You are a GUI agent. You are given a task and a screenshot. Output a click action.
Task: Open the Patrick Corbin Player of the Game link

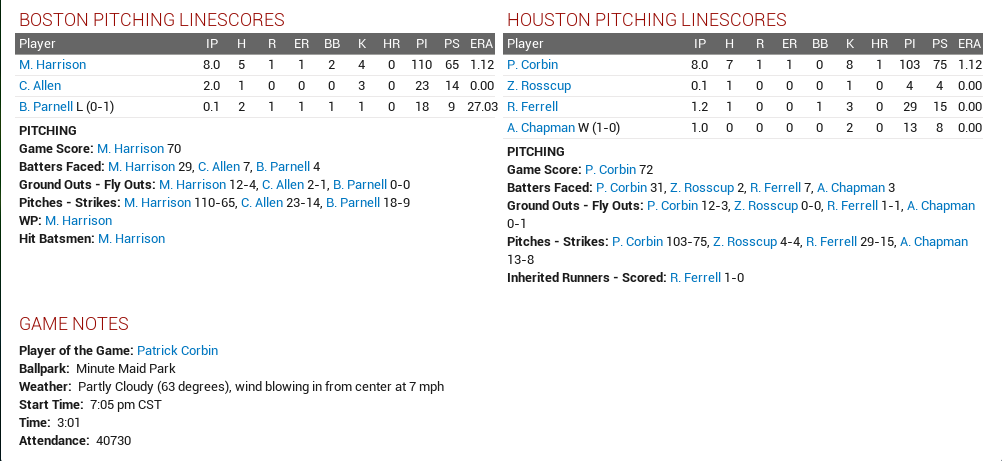point(178,350)
